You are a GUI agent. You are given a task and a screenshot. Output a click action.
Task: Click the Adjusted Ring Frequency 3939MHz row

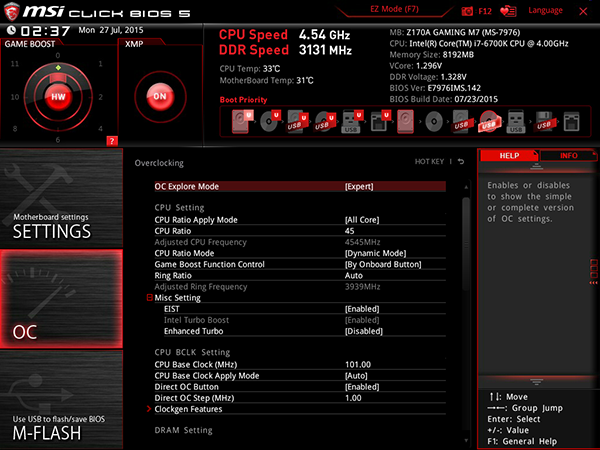pos(300,287)
